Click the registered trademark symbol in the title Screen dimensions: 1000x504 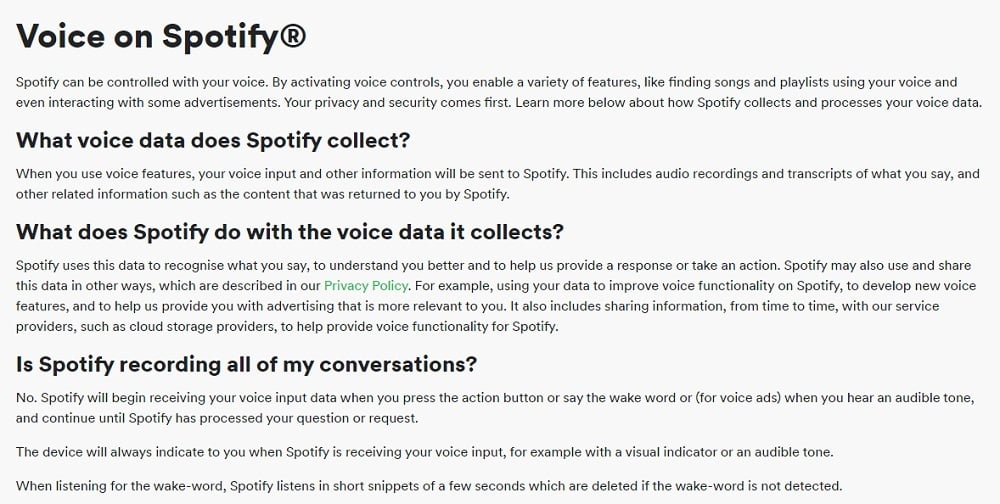pyautogui.click(x=293, y=36)
